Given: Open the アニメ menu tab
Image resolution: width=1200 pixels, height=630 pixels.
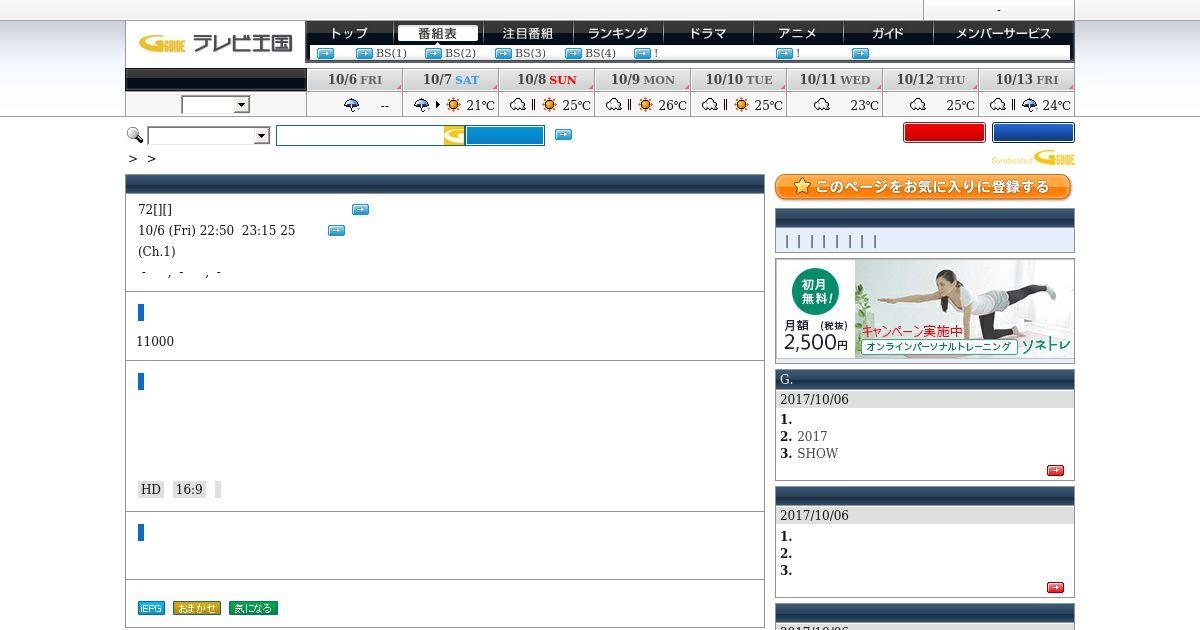Looking at the screenshot, I should pyautogui.click(x=797, y=33).
